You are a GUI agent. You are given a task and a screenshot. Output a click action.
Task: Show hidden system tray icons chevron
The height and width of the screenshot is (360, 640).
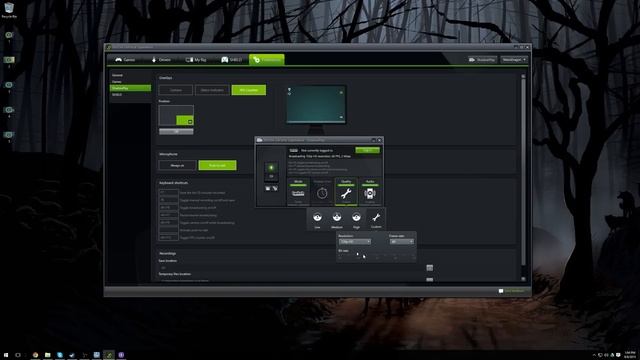pyautogui.click(x=594, y=355)
